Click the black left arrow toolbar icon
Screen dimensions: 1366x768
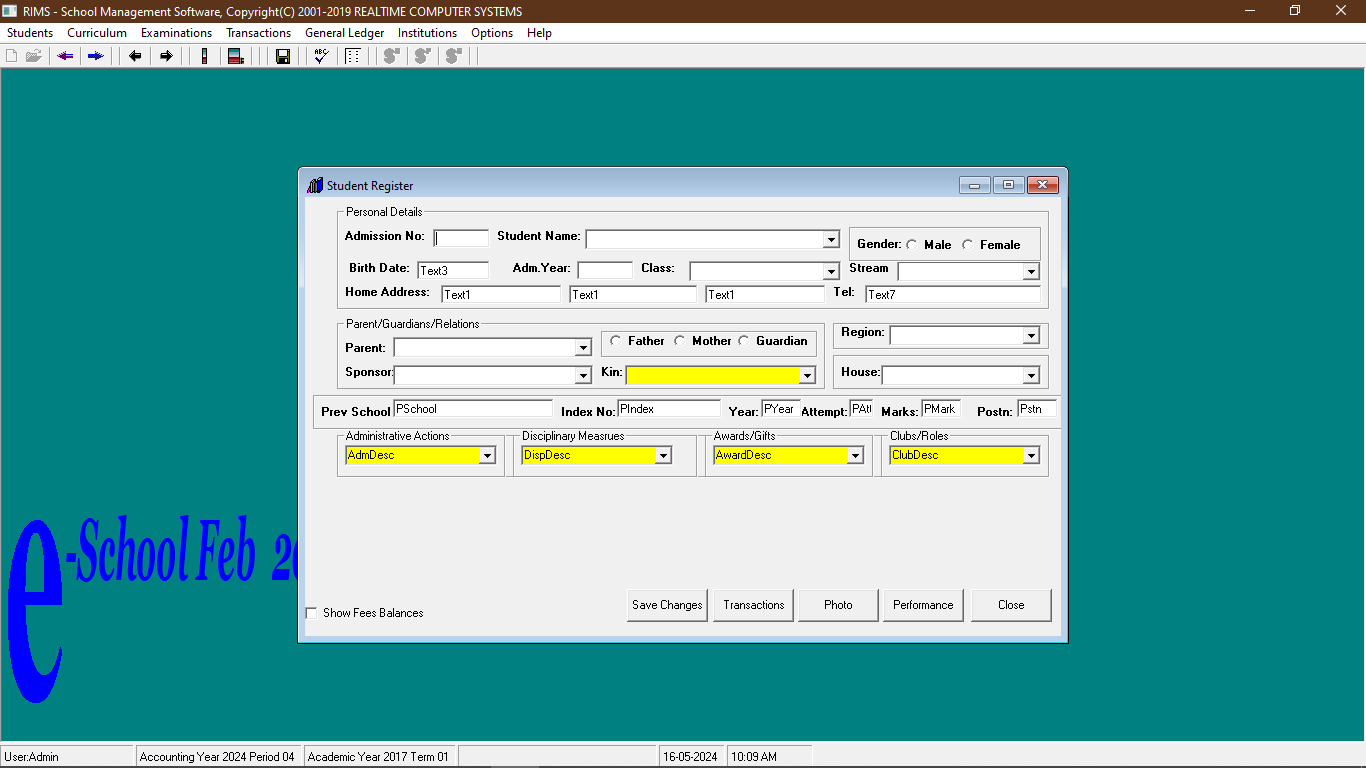coord(135,56)
